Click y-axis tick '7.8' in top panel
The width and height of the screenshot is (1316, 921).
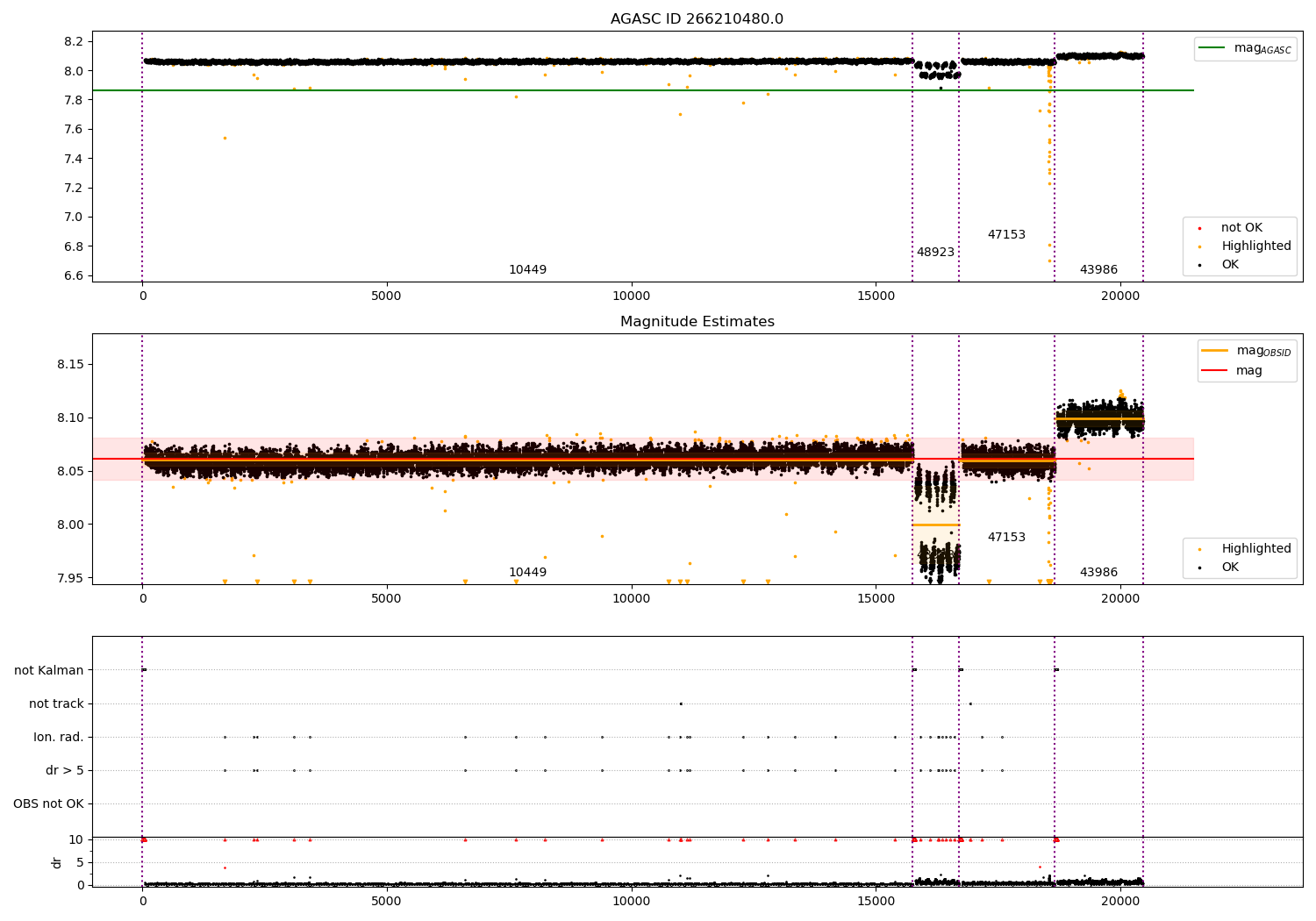[x=75, y=101]
